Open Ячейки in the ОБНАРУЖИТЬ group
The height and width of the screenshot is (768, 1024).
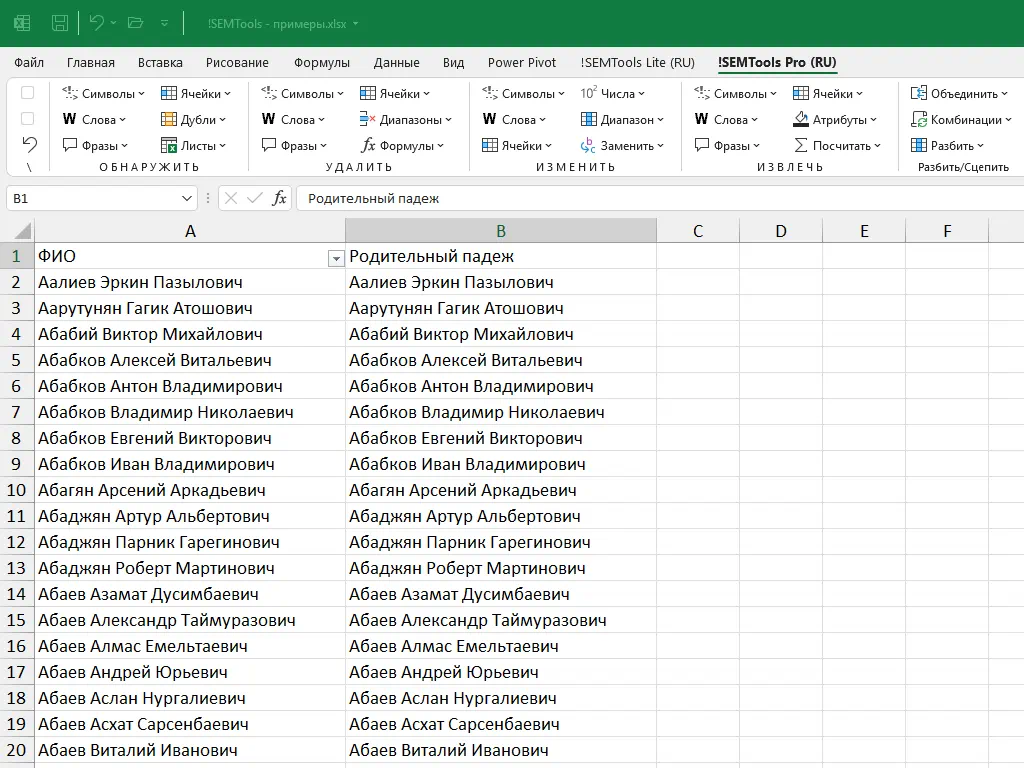tap(196, 93)
